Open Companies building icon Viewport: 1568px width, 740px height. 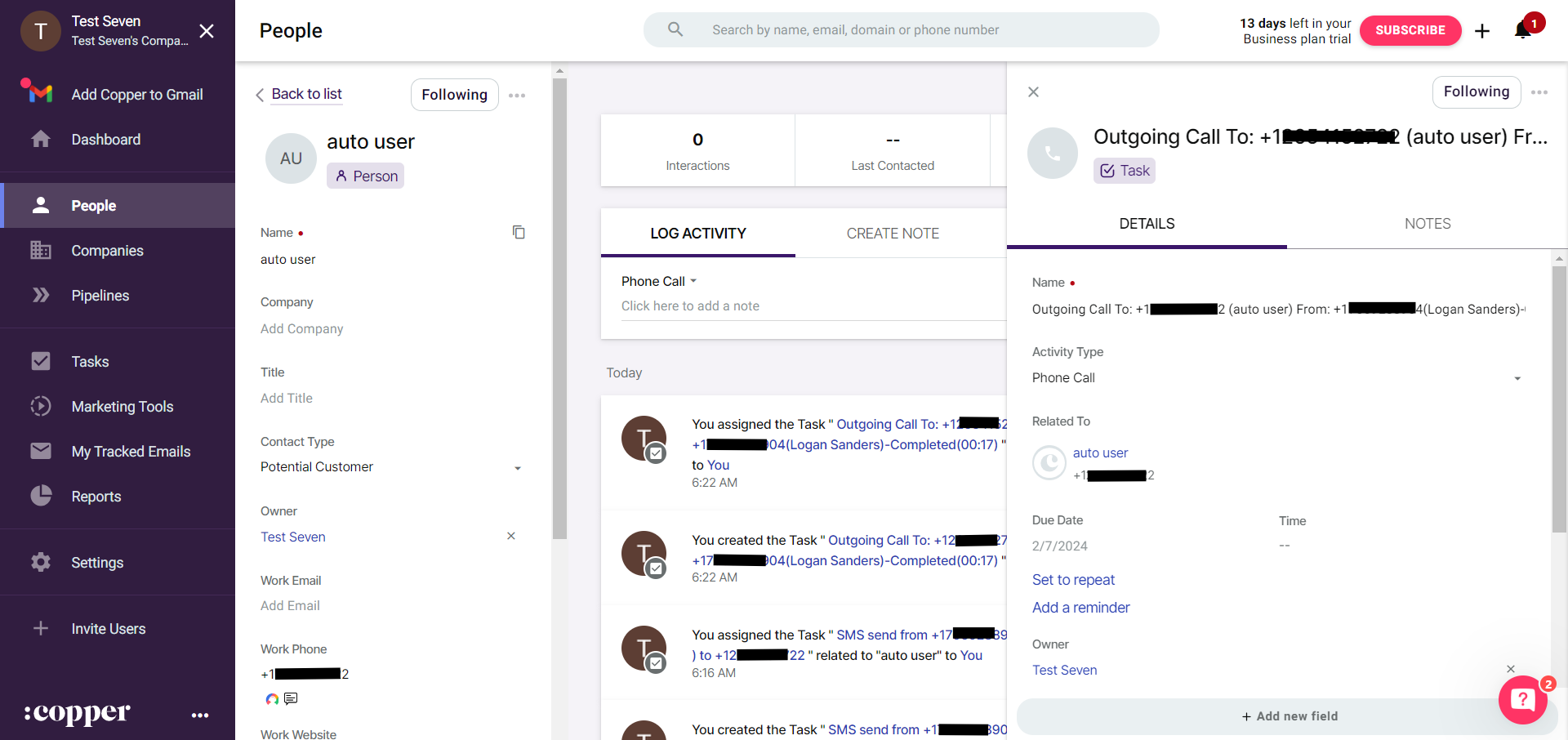point(41,250)
